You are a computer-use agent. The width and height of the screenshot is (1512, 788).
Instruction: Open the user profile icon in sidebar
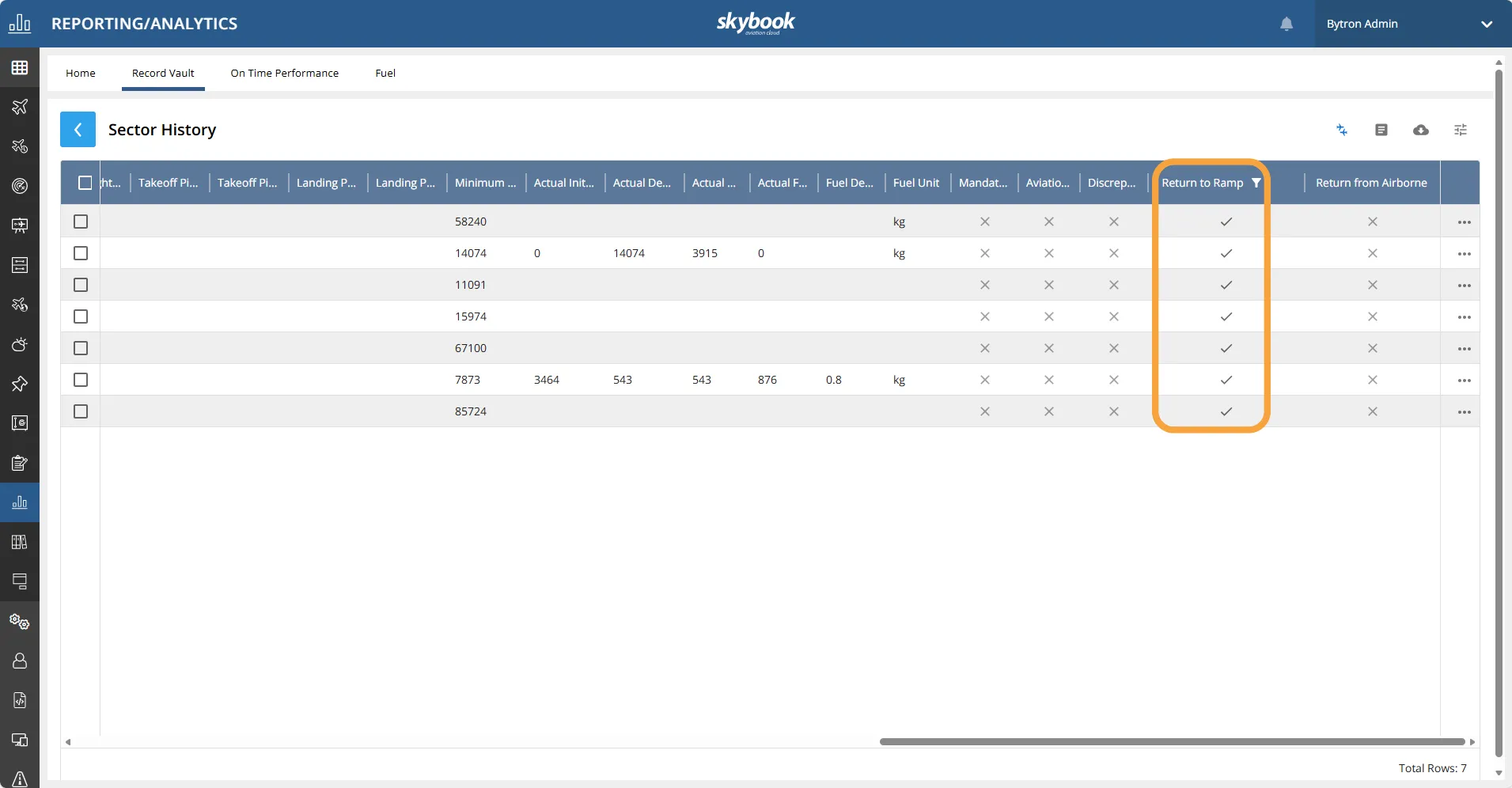(x=20, y=661)
